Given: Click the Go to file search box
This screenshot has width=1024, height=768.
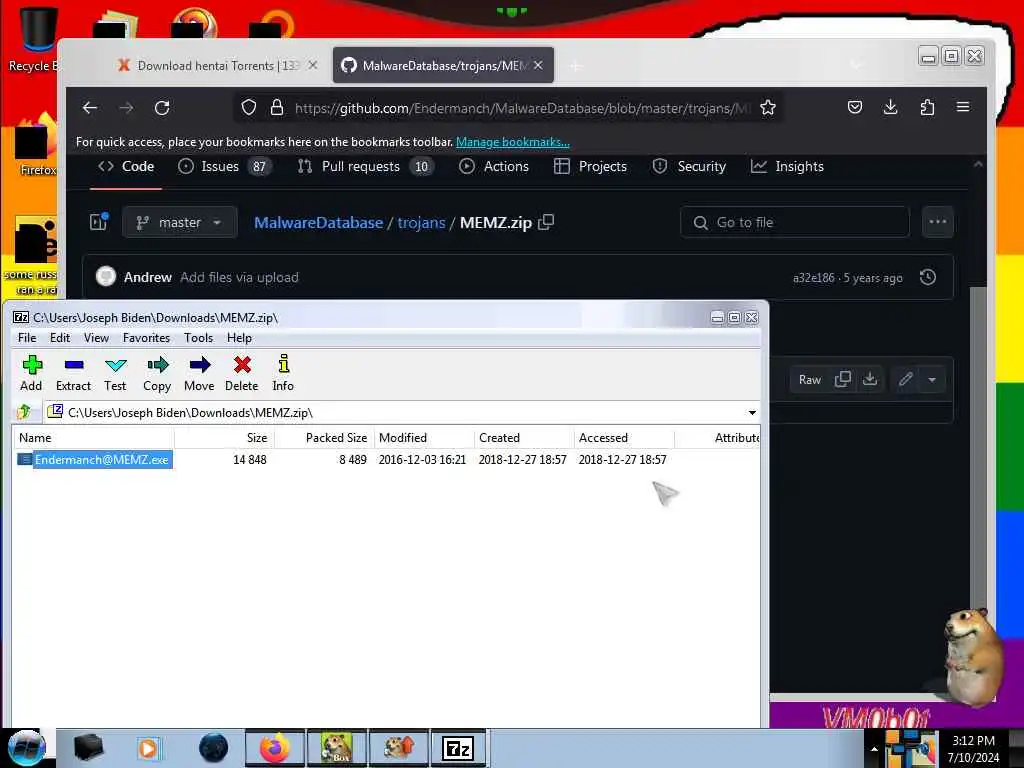Looking at the screenshot, I should pyautogui.click(x=795, y=223).
